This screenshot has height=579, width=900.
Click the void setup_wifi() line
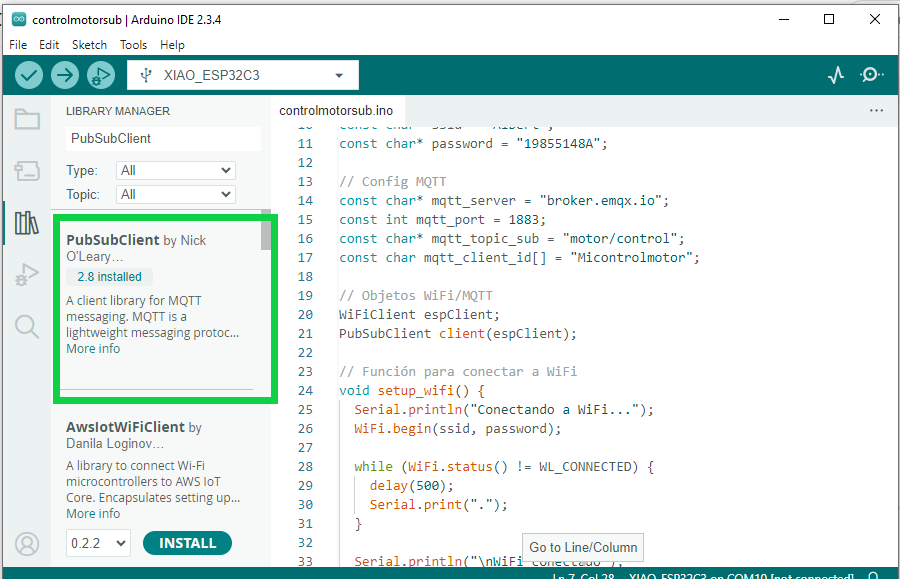pos(412,390)
